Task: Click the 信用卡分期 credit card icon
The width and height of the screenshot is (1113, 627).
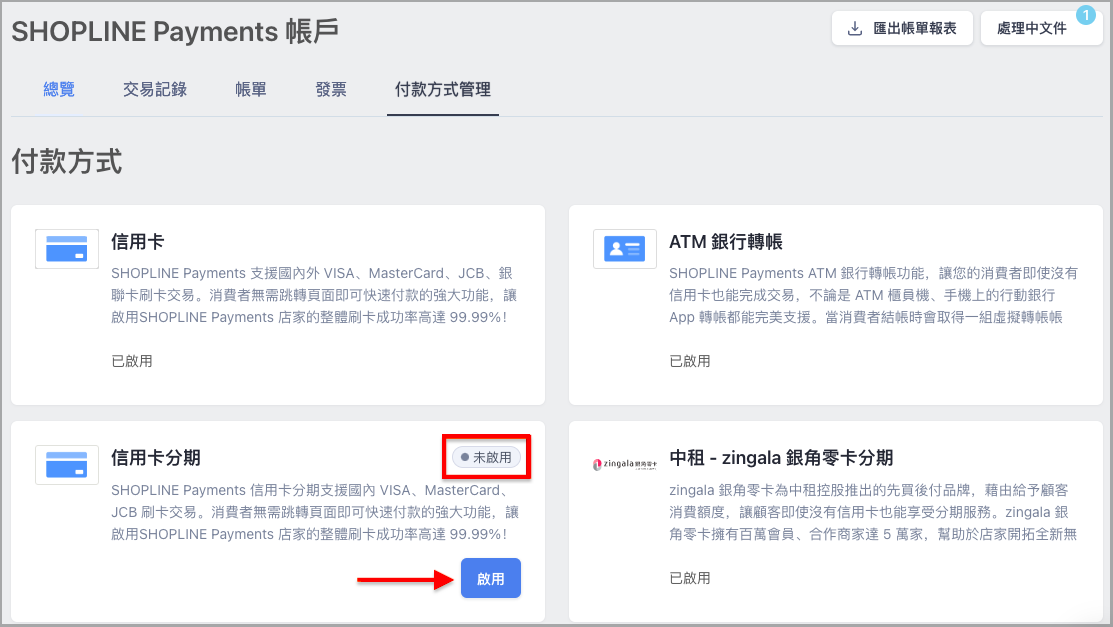Action: [x=66, y=464]
